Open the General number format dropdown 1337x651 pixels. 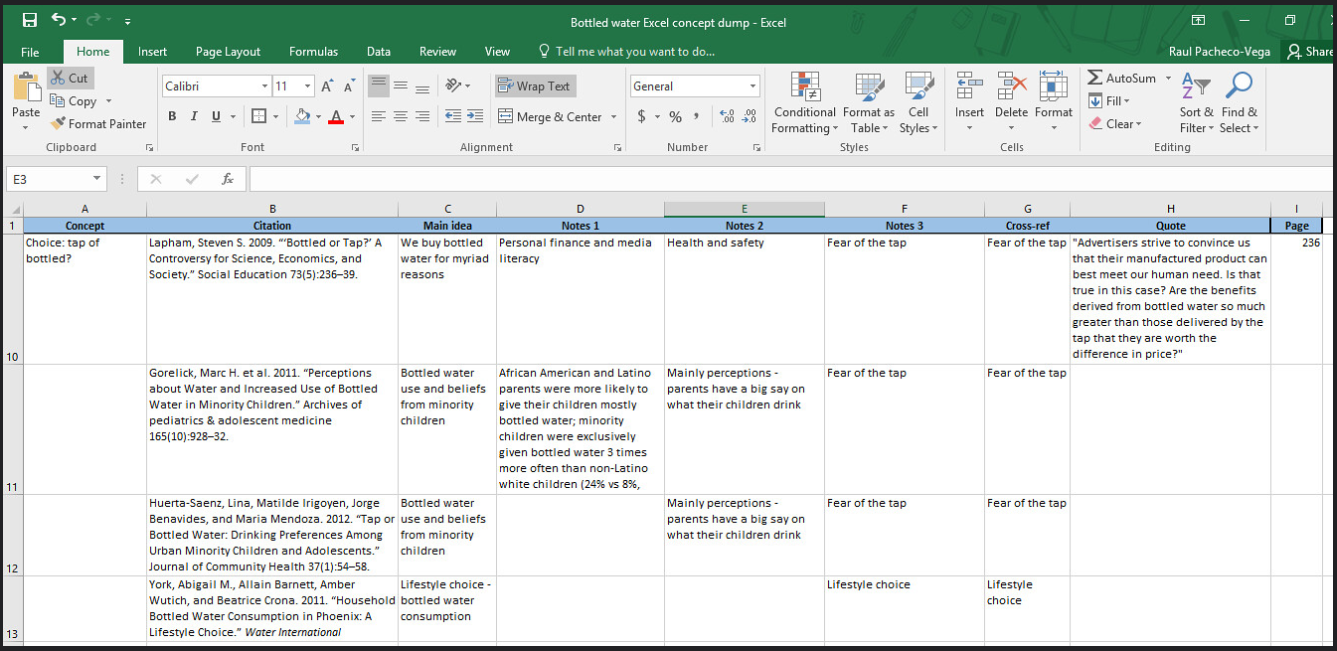tap(752, 87)
